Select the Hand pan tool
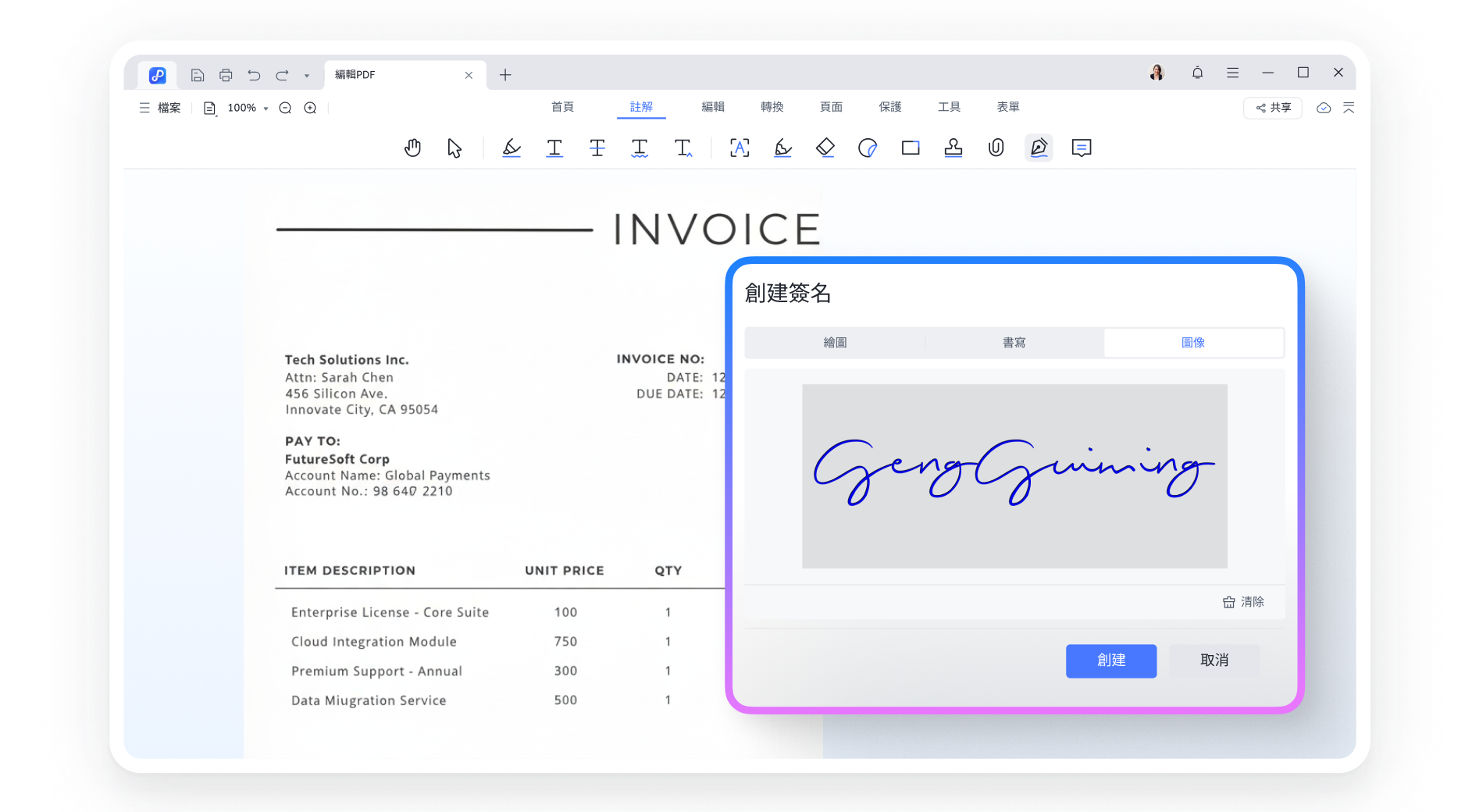This screenshot has height=812, width=1465. pos(412,148)
